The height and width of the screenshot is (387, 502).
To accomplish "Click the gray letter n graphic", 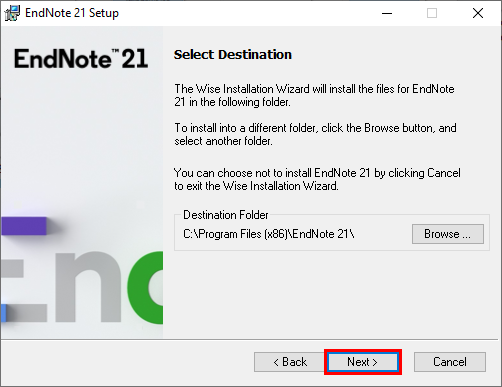I will 88,287.
